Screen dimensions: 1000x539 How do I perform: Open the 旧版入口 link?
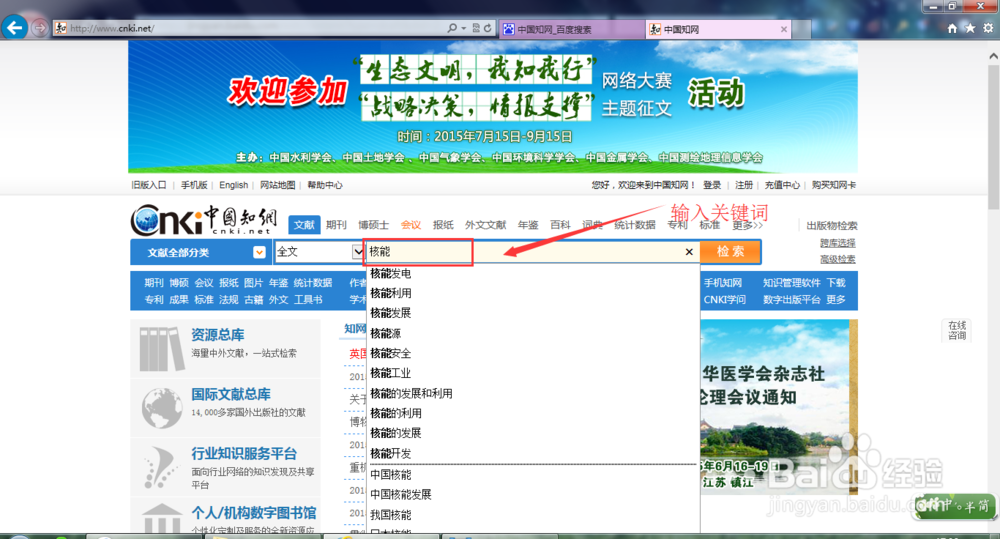pyautogui.click(x=149, y=185)
